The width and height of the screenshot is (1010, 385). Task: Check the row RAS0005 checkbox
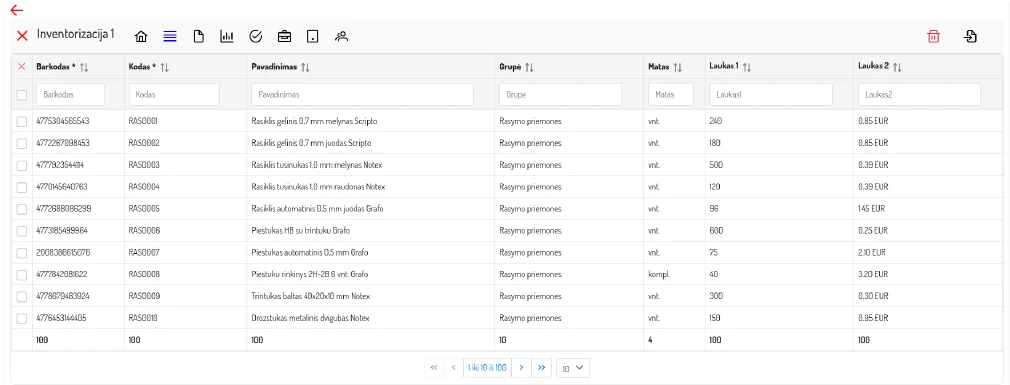pos(22,209)
